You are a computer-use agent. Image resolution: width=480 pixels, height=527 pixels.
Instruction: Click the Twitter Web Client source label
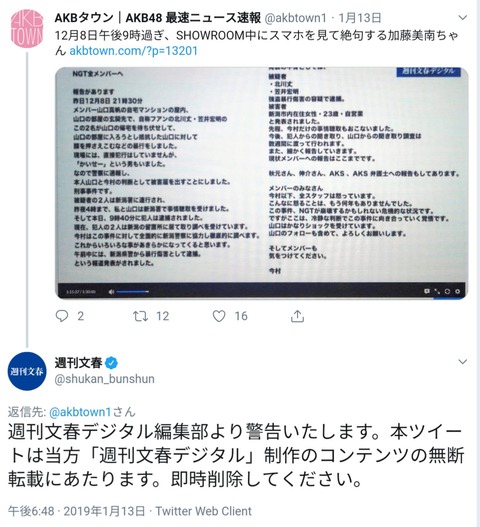click(203, 511)
